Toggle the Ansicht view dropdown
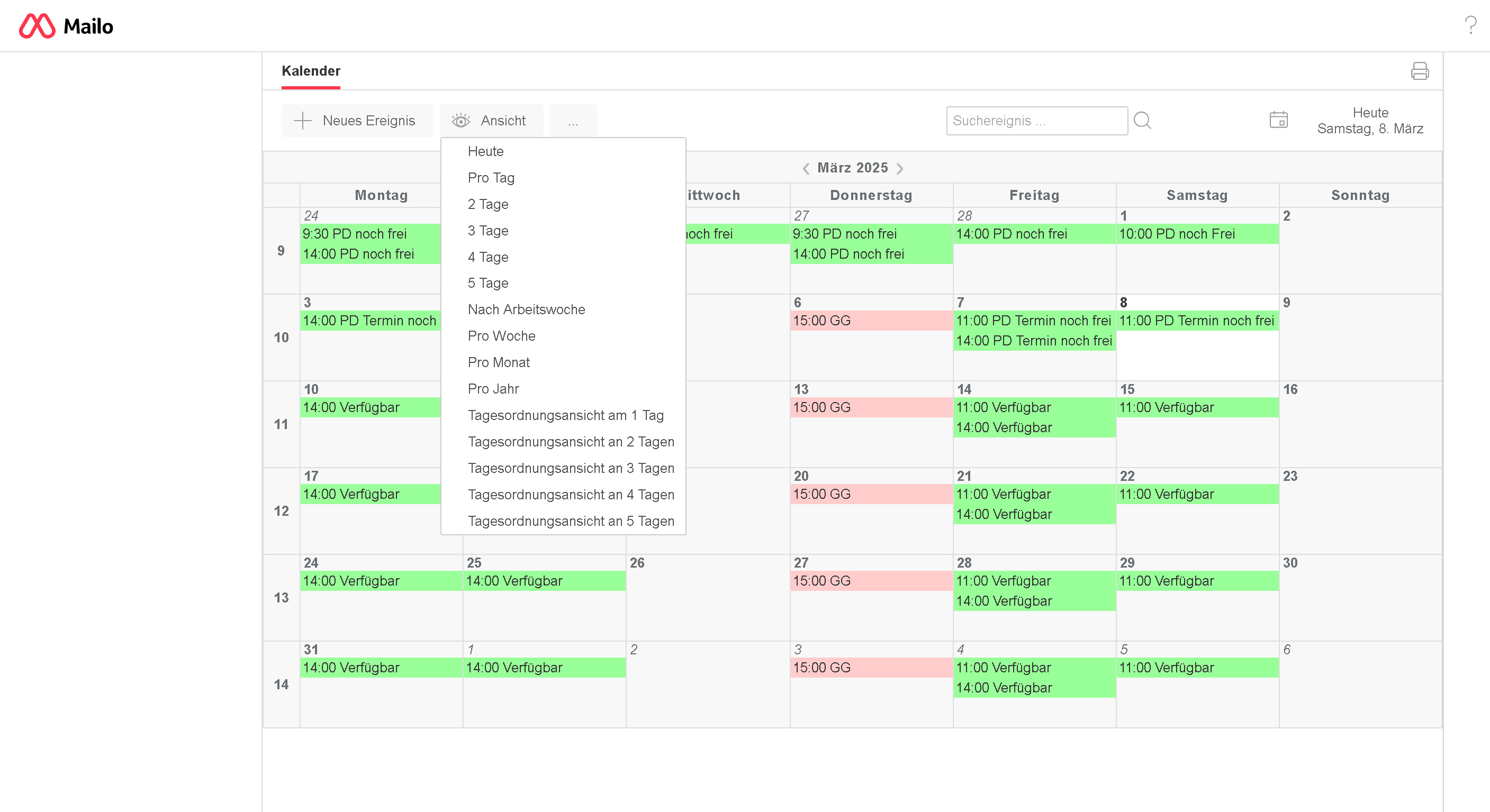The width and height of the screenshot is (1490, 812). [491, 120]
